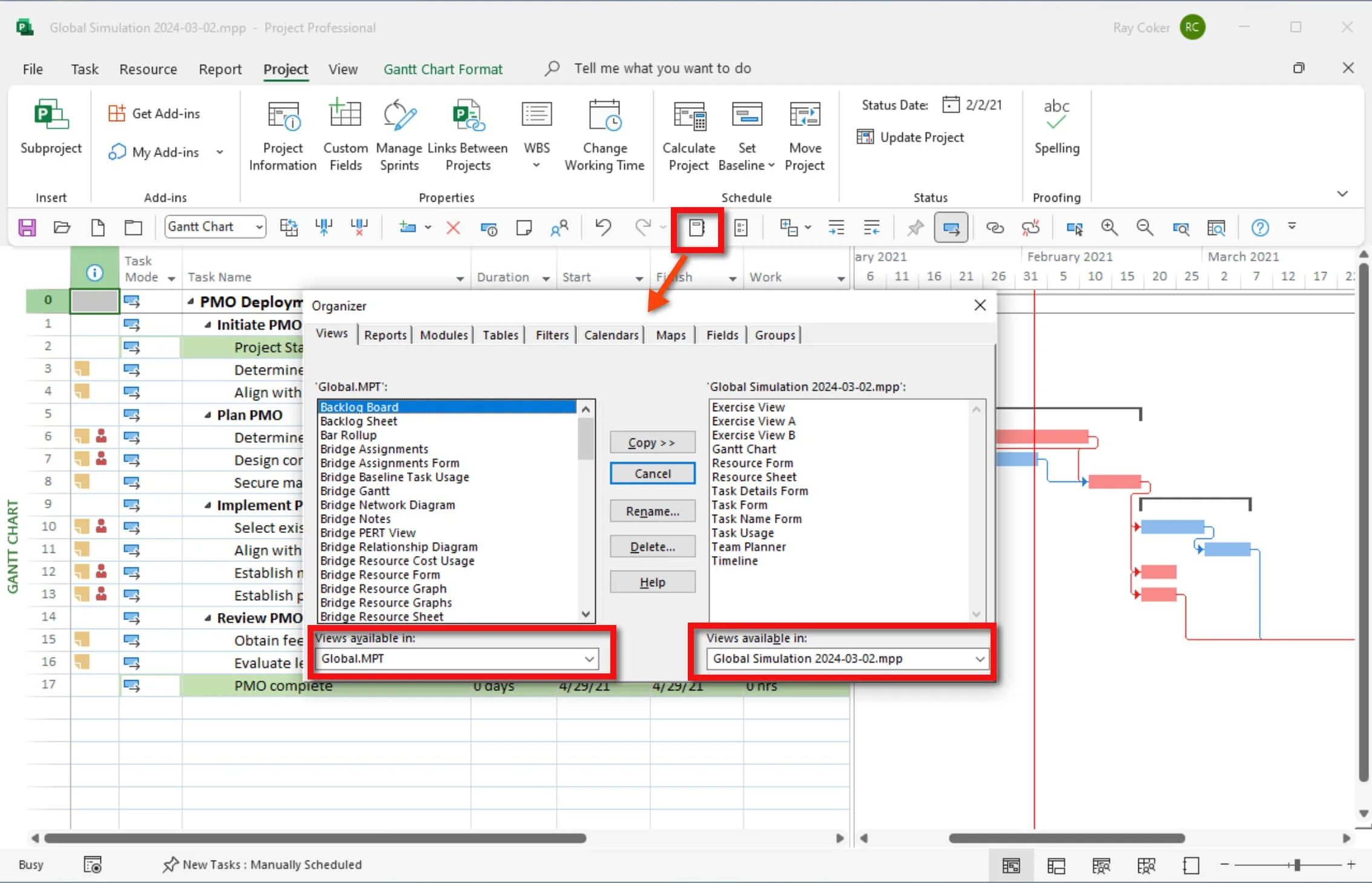Expand My Add-ins dropdown arrow
Image resolution: width=1372 pixels, height=883 pixels.
point(220,152)
